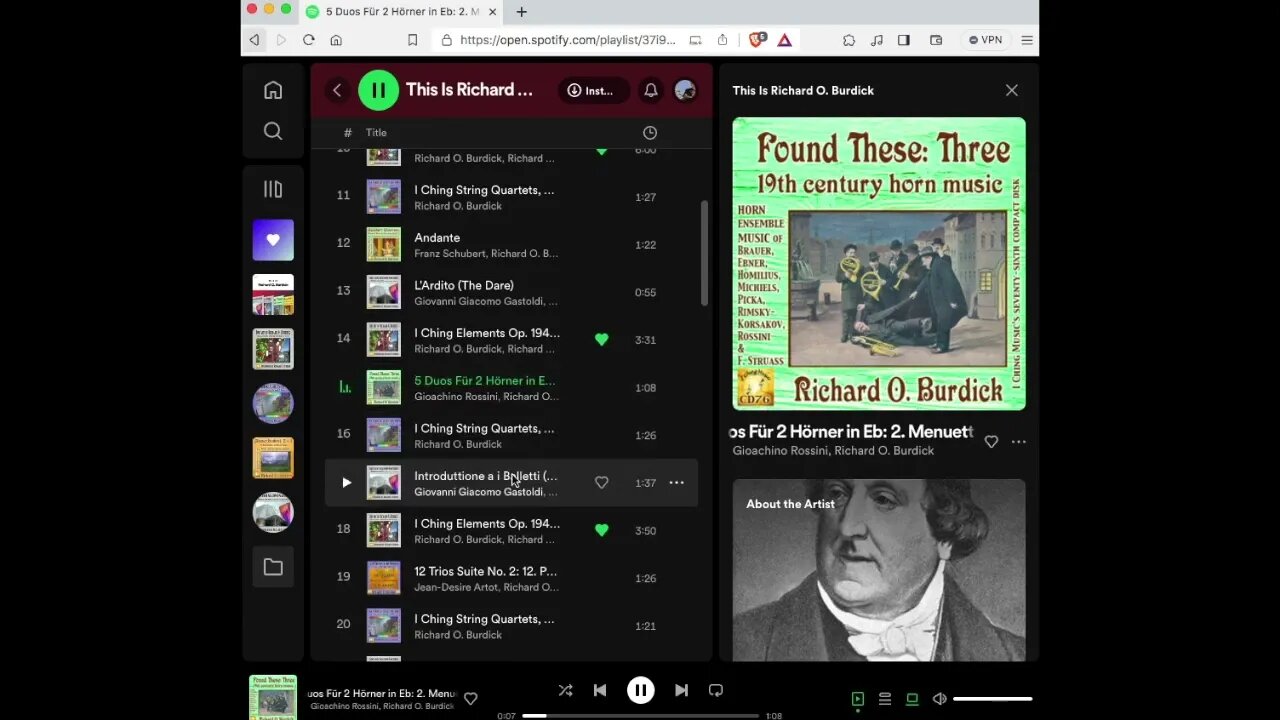The image size is (1280, 720).
Task: Open Liked Songs purple heart playlist
Action: (x=273, y=240)
